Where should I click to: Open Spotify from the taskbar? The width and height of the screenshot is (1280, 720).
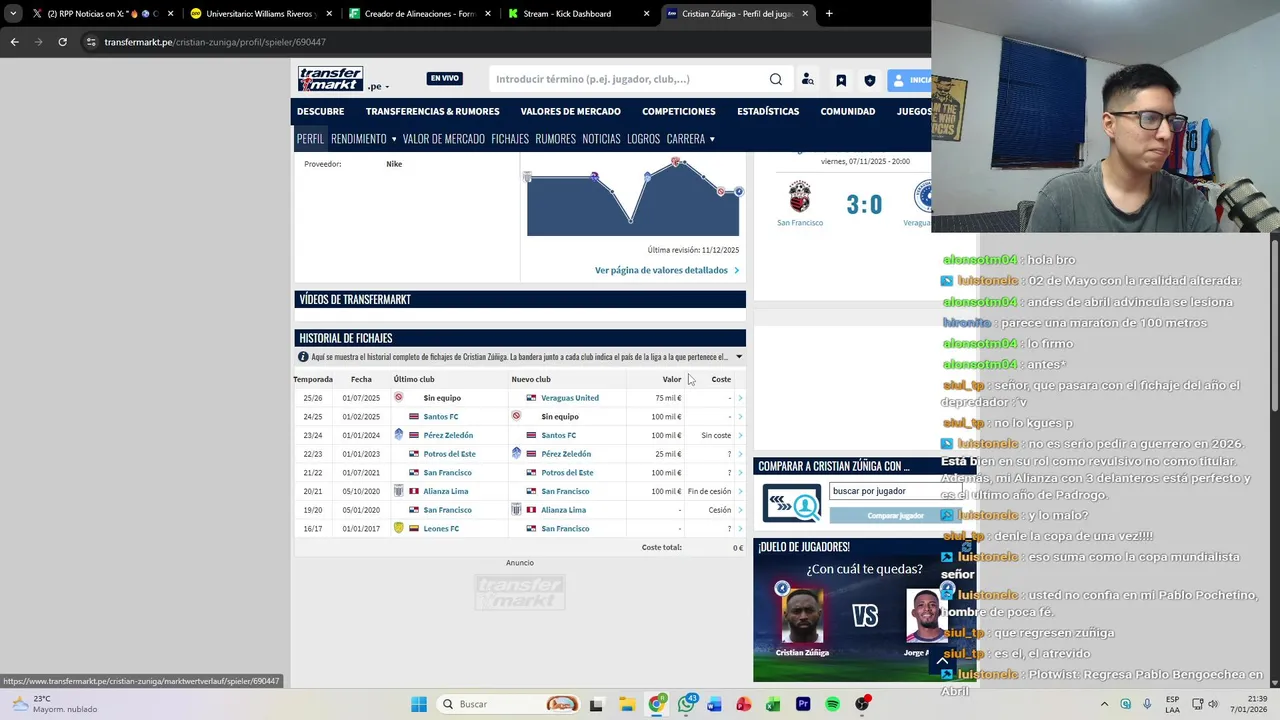pyautogui.click(x=832, y=704)
